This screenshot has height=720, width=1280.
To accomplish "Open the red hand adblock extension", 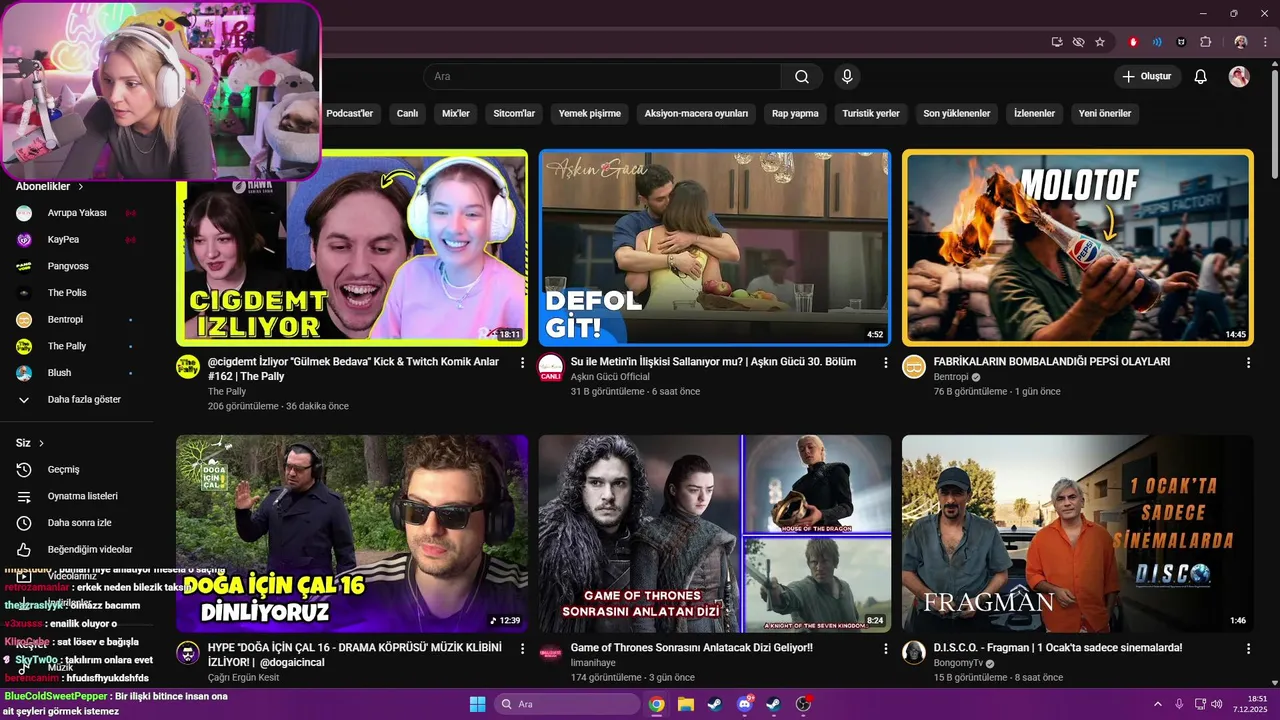I will pos(1133,42).
